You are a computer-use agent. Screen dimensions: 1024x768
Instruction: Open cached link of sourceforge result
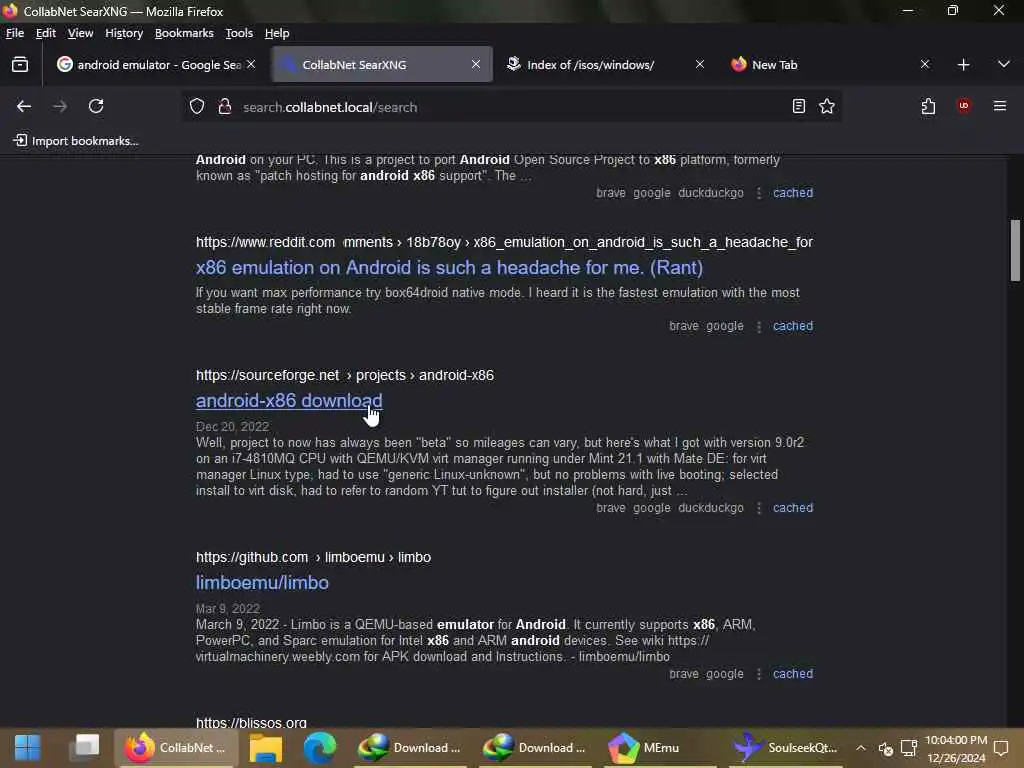(x=793, y=507)
